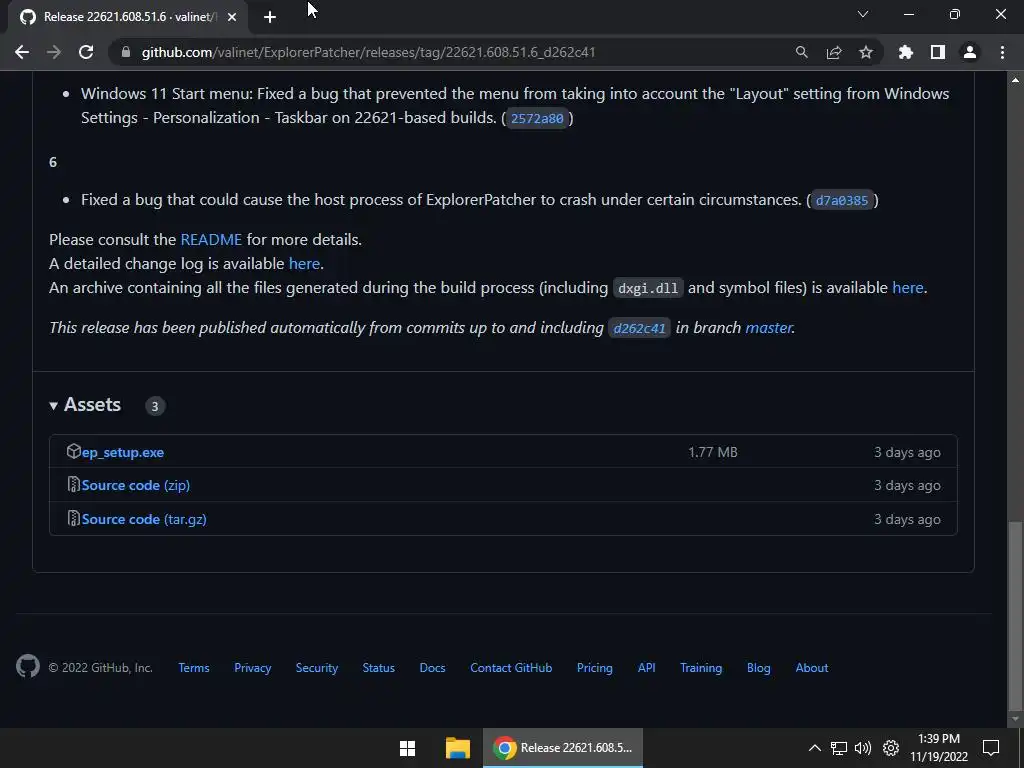Viewport: 1024px width, 768px height.
Task: Go back with the browser back arrow
Action: (x=22, y=52)
